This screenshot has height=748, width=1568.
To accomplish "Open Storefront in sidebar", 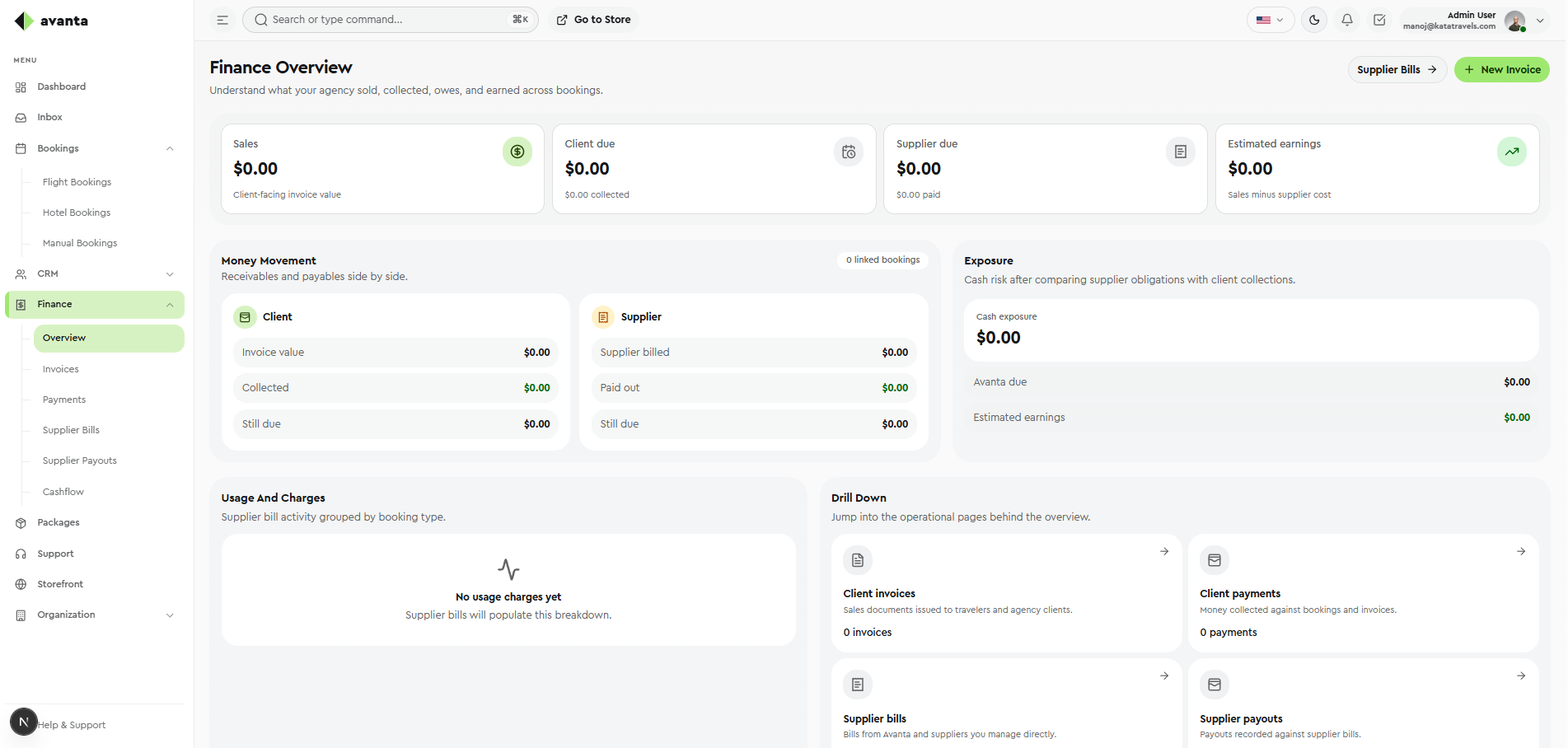I will [x=95, y=584].
